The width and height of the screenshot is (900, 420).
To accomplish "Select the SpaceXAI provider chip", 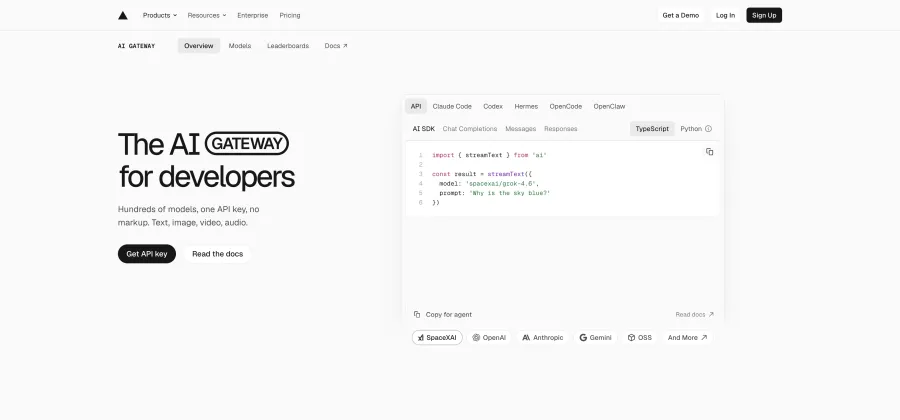I will [x=437, y=337].
